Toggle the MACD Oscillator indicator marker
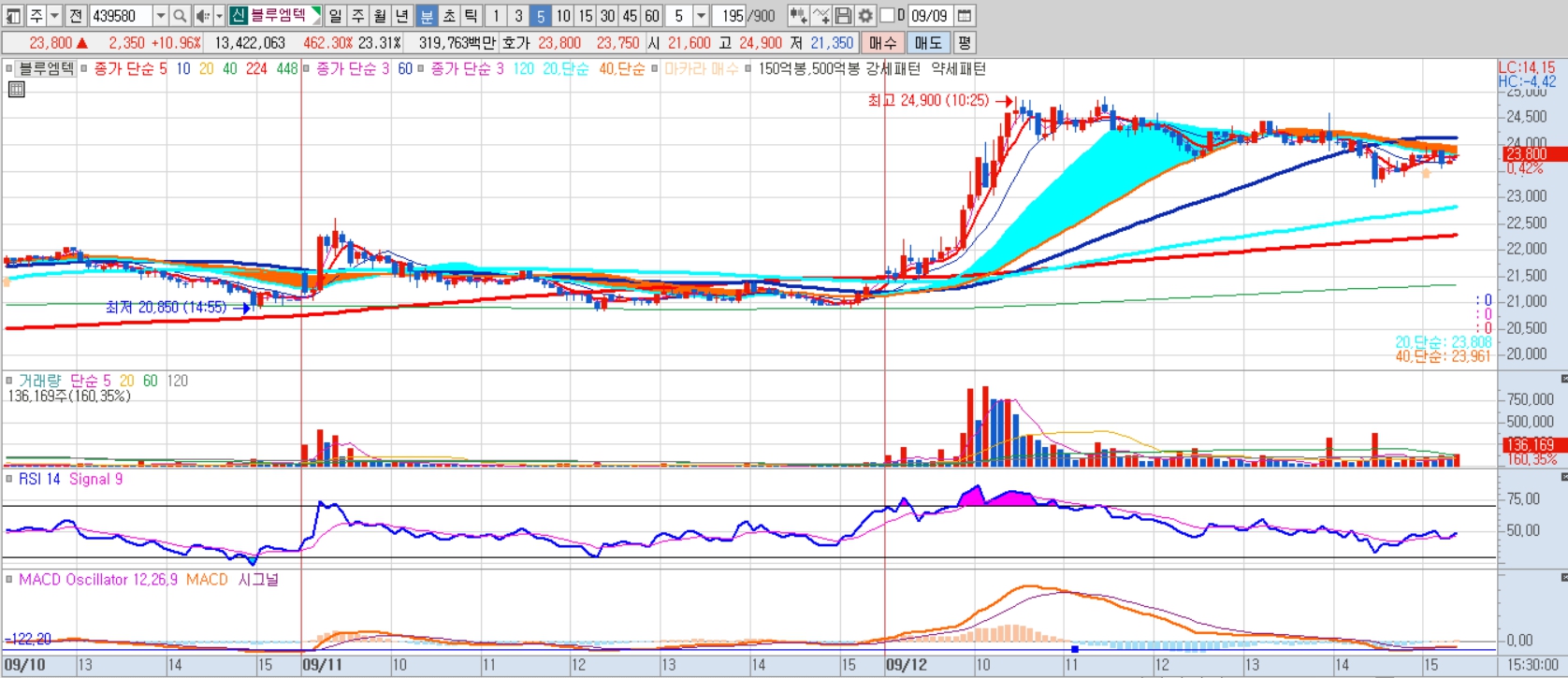This screenshot has height=678, width=1568. (x=9, y=580)
